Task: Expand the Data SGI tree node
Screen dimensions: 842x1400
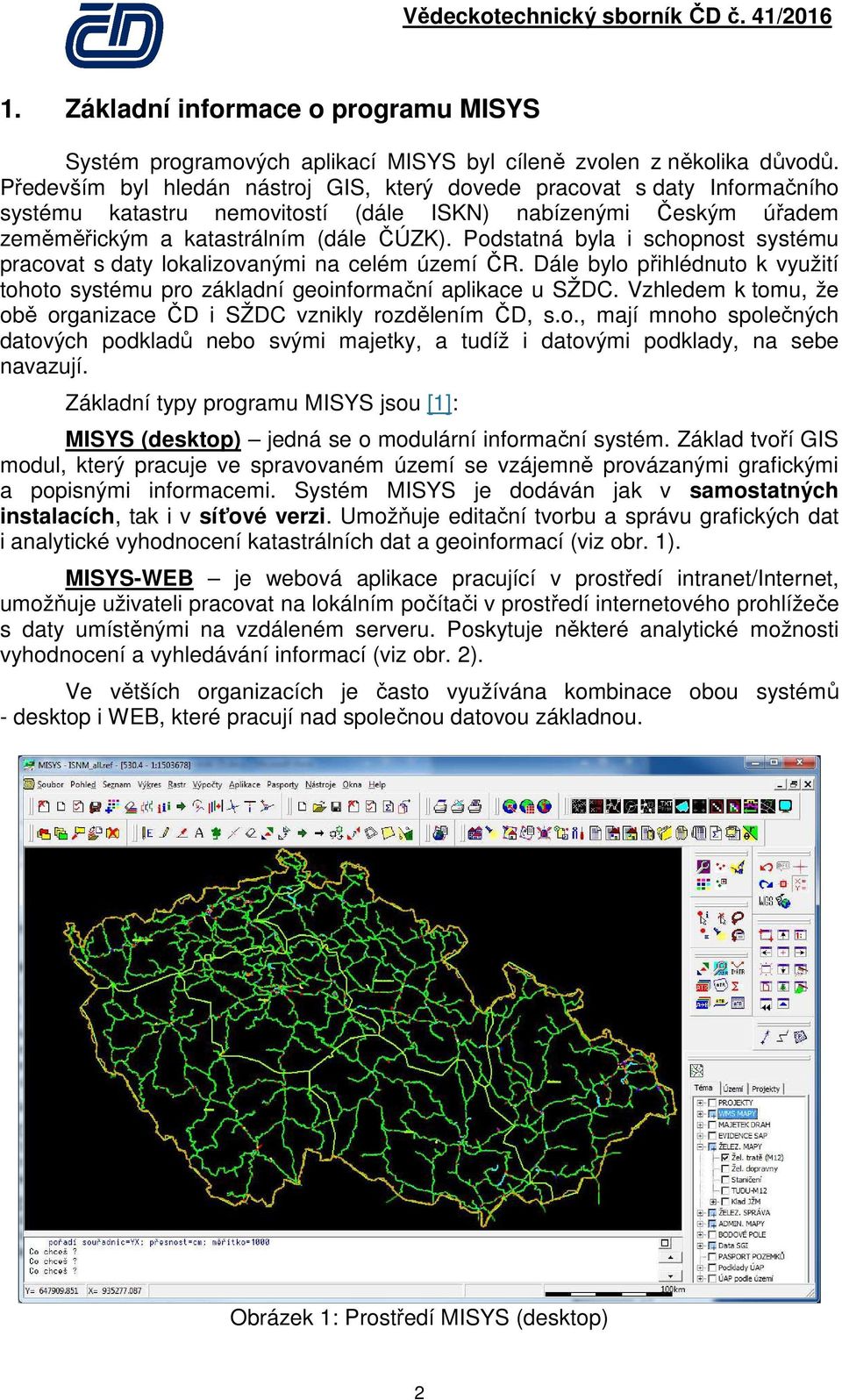Action: tap(700, 1246)
